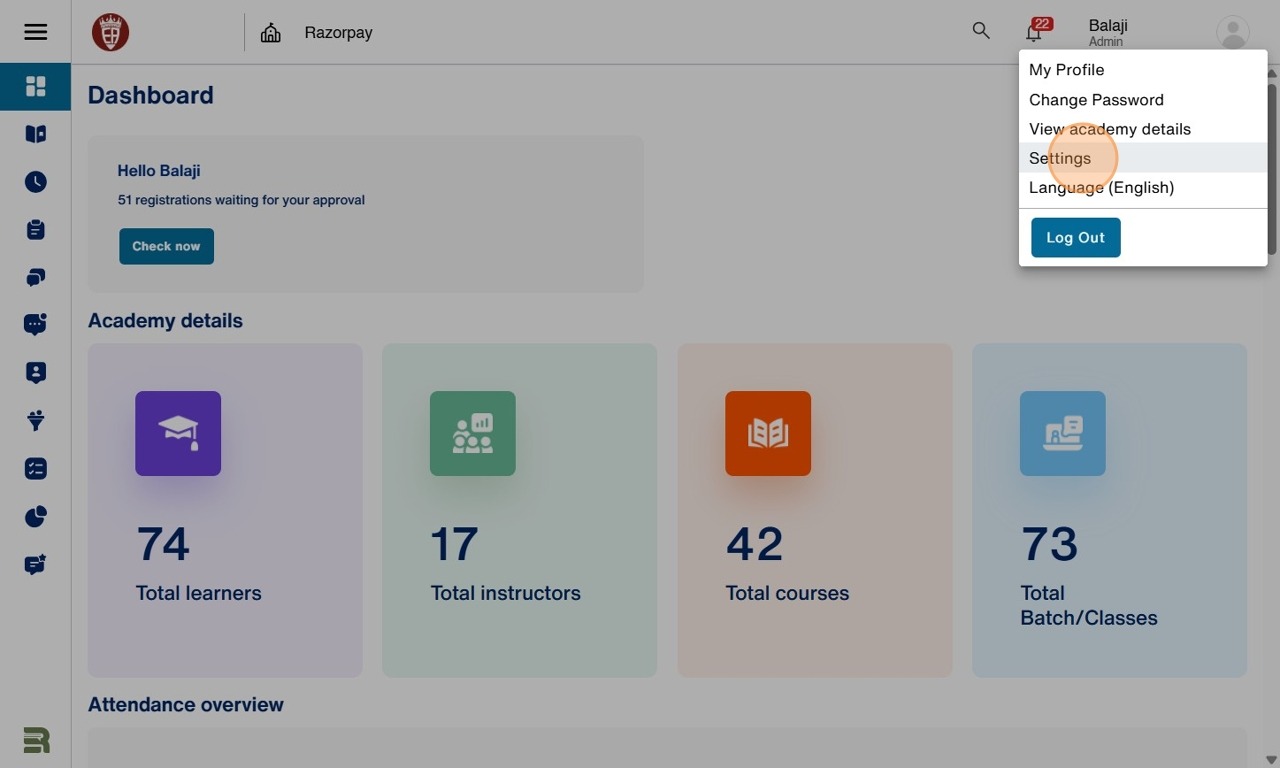The width and height of the screenshot is (1280, 768).
Task: Click the clock icon in sidebar
Action: click(x=35, y=182)
